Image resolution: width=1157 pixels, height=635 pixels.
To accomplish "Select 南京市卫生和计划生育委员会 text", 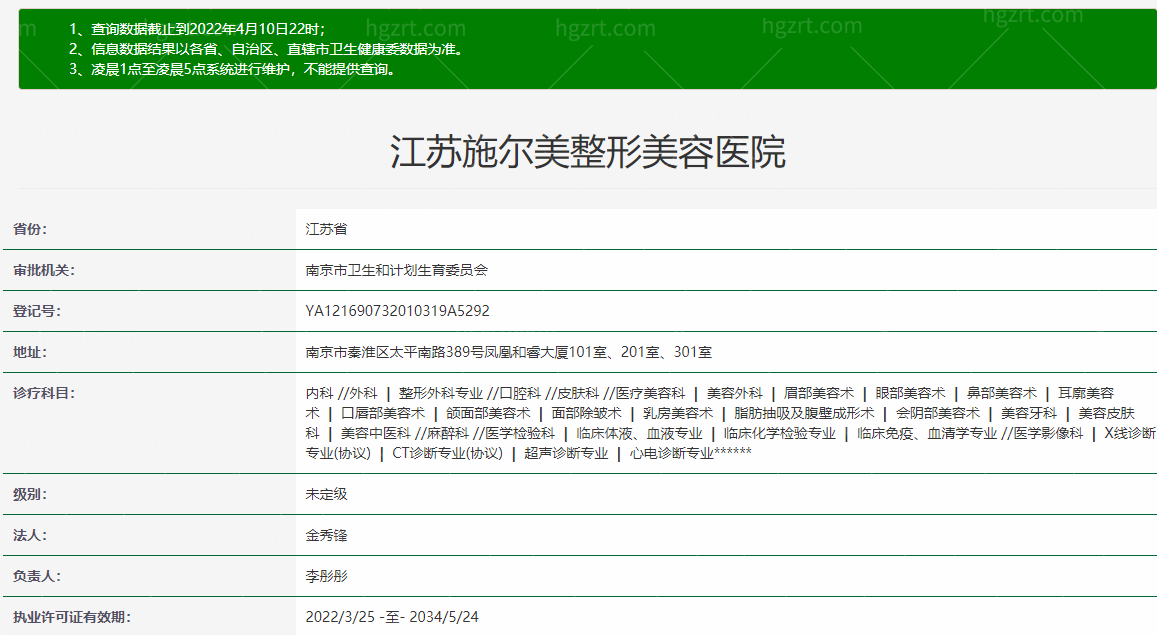I will (396, 270).
